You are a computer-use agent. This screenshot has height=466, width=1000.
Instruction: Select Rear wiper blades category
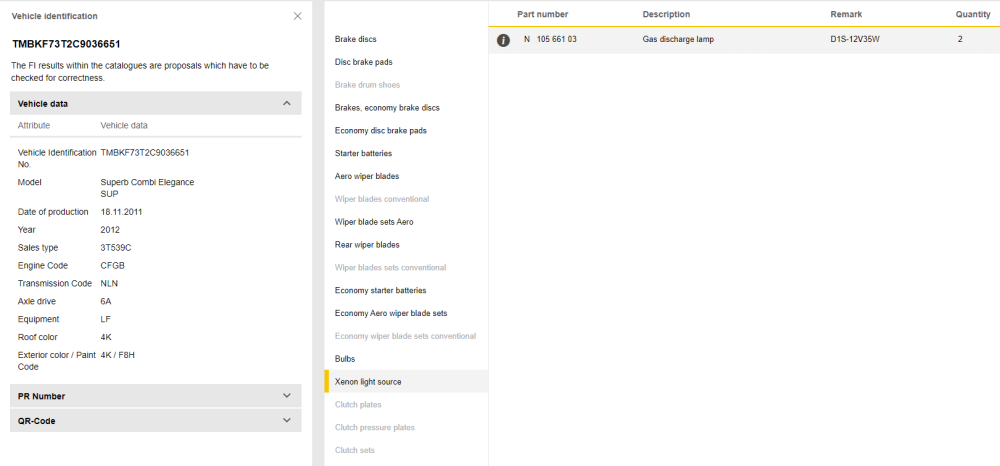(367, 245)
